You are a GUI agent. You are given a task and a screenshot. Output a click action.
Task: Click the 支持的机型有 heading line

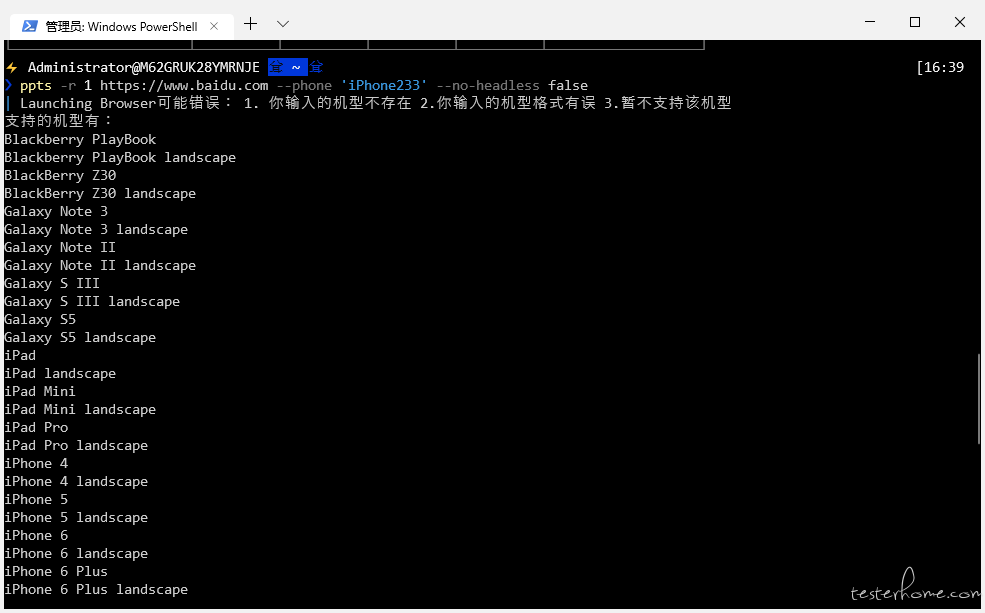click(58, 121)
